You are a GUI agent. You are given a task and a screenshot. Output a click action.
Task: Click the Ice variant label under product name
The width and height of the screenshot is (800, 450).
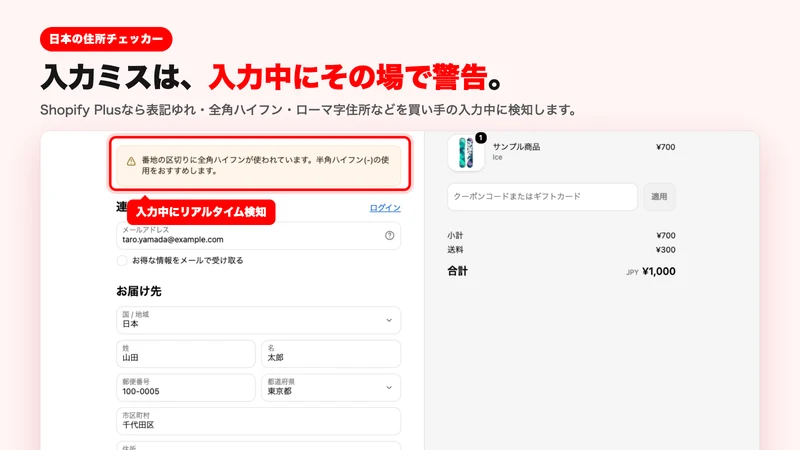[497, 158]
